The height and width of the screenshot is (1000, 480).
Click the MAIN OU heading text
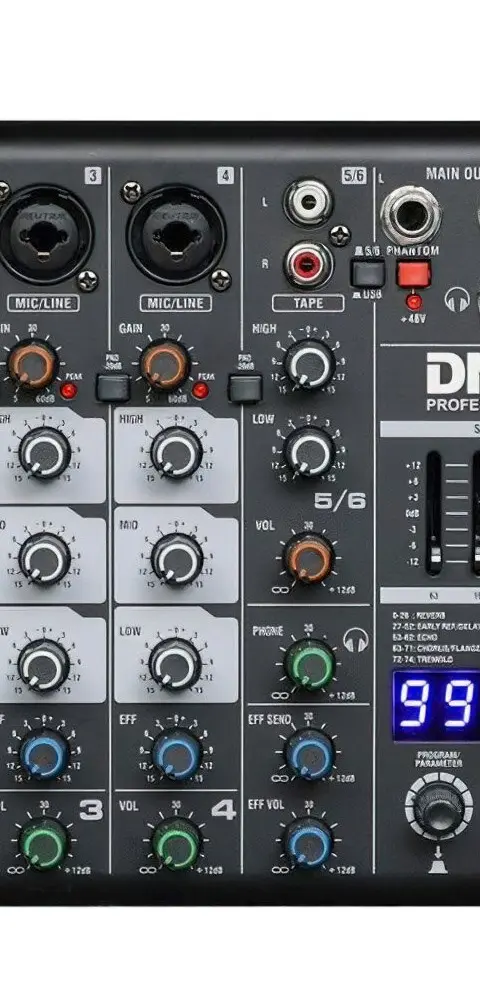click(x=453, y=173)
